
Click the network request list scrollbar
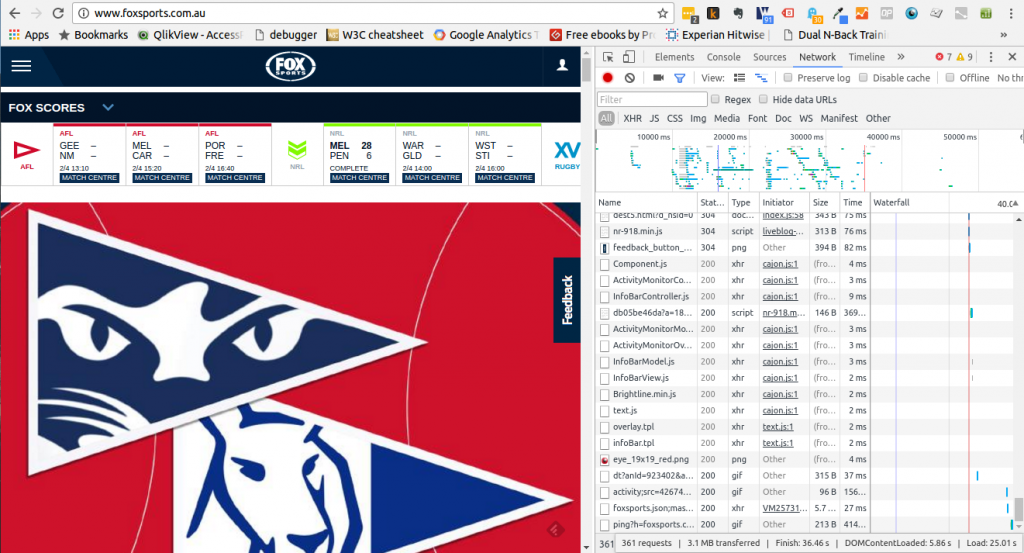tap(1018, 509)
